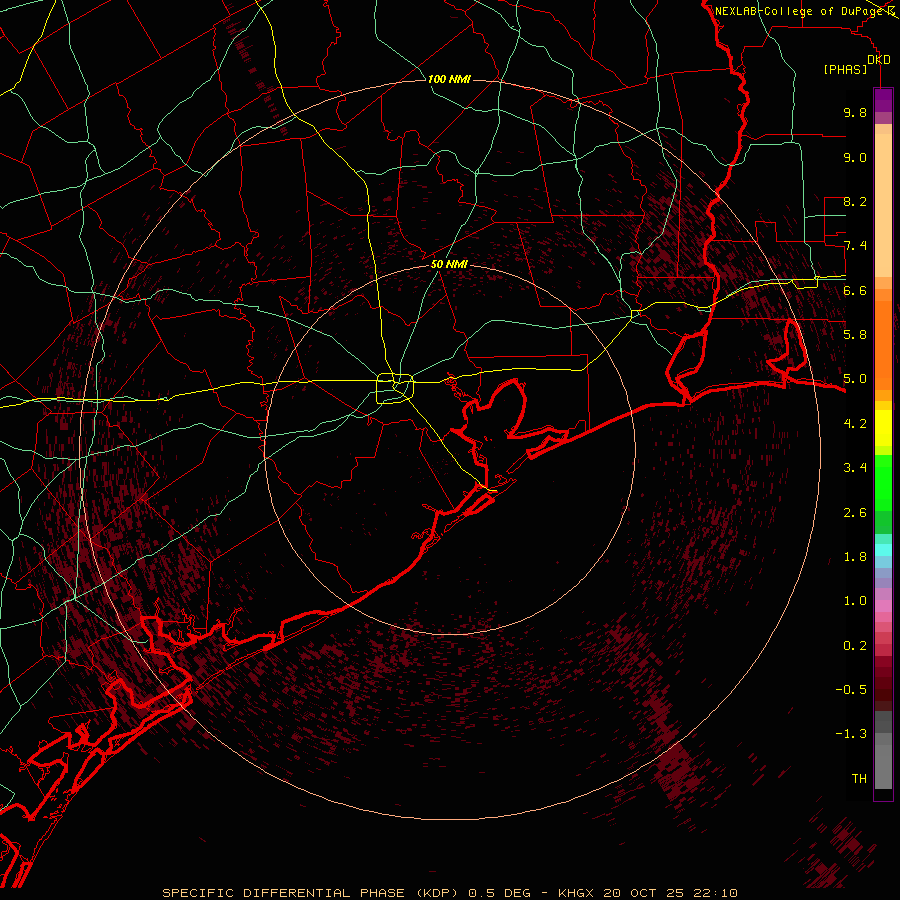Click the 6.6 legend value
Screen dimensions: 900x900
click(855, 290)
